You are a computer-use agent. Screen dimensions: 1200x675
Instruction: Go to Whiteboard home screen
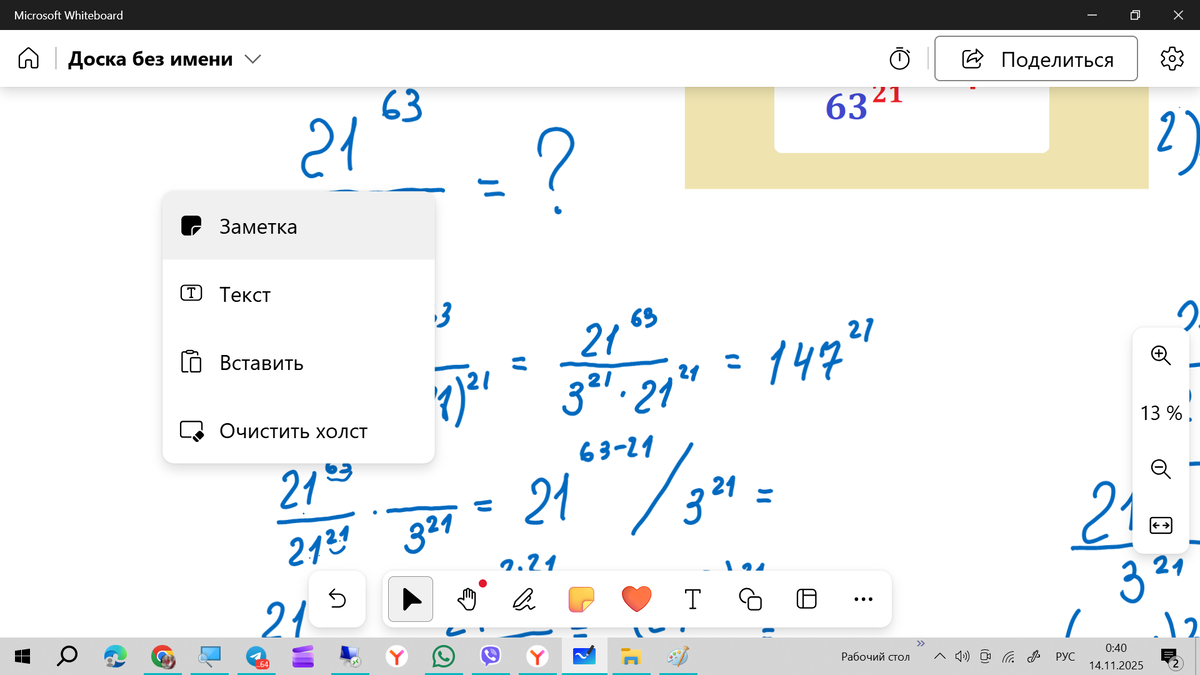(29, 59)
